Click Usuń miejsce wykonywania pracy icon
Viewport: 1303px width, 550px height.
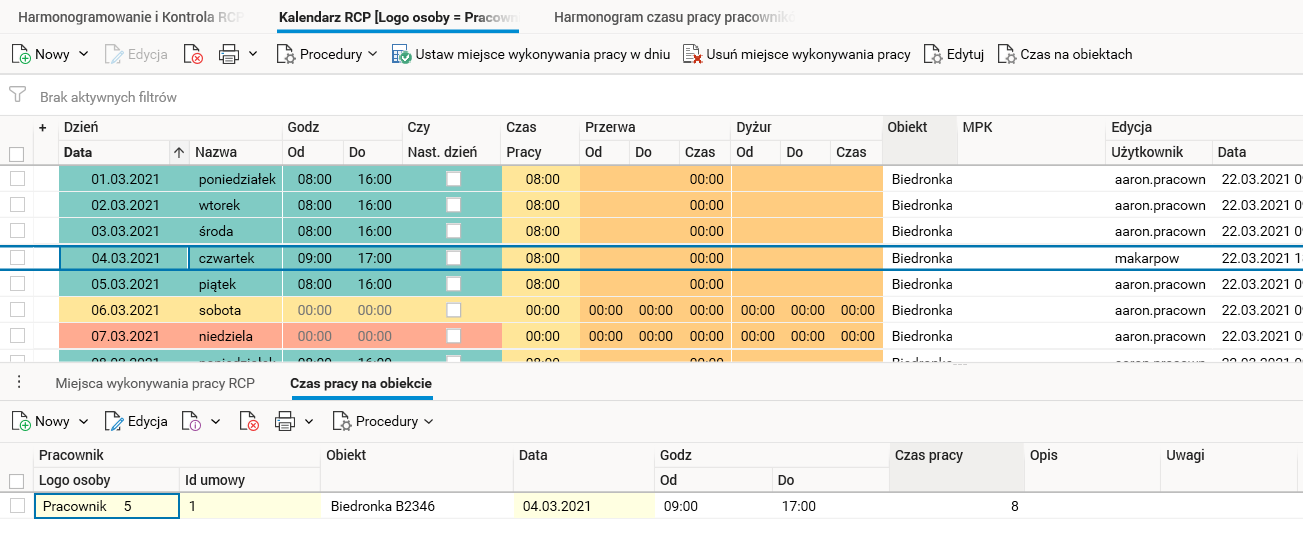(x=692, y=54)
